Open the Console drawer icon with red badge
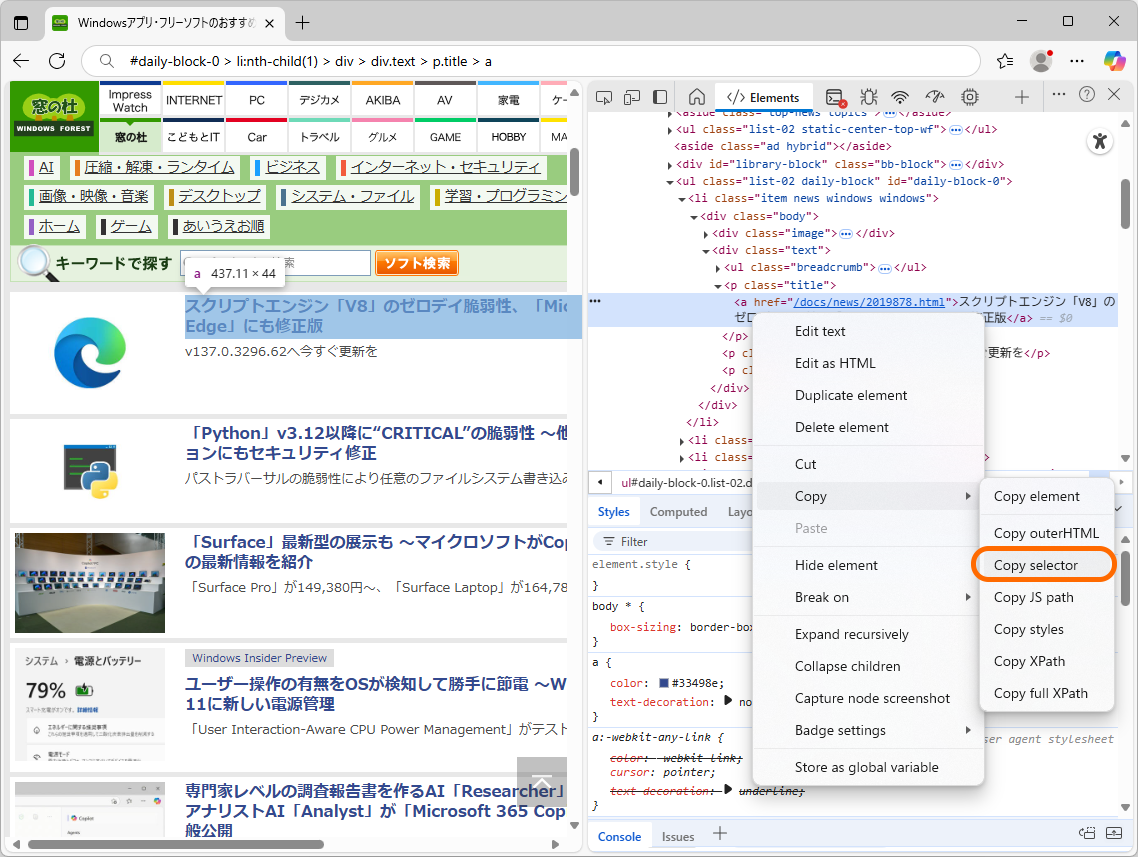The height and width of the screenshot is (857, 1138). point(835,97)
